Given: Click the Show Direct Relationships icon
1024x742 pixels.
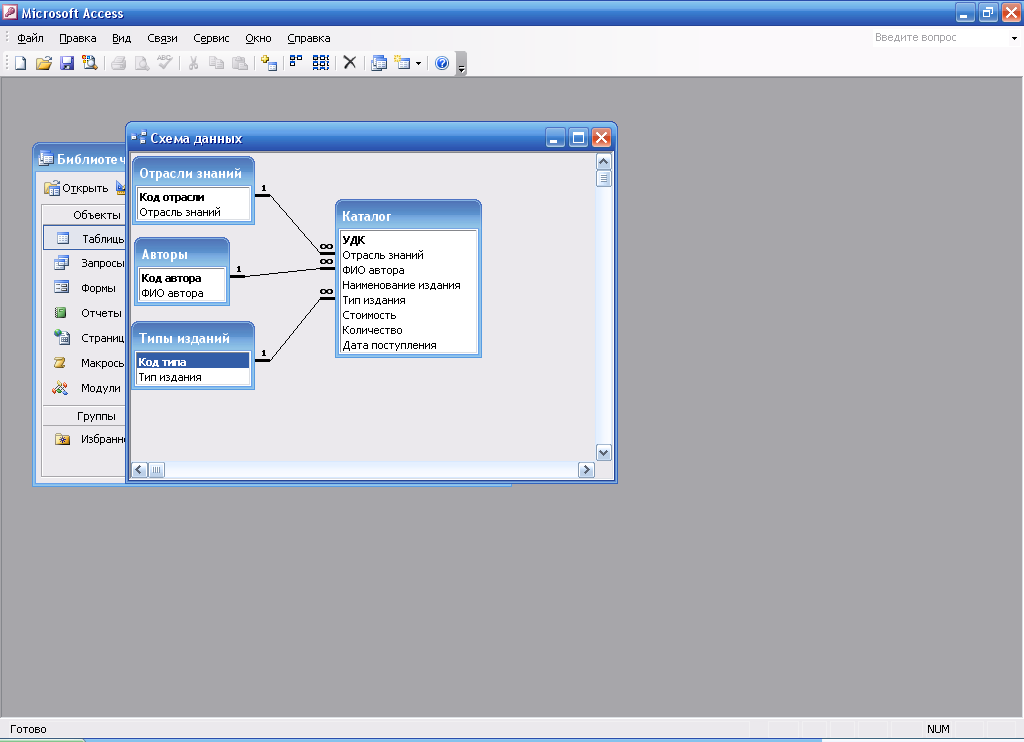Looking at the screenshot, I should (x=296, y=63).
